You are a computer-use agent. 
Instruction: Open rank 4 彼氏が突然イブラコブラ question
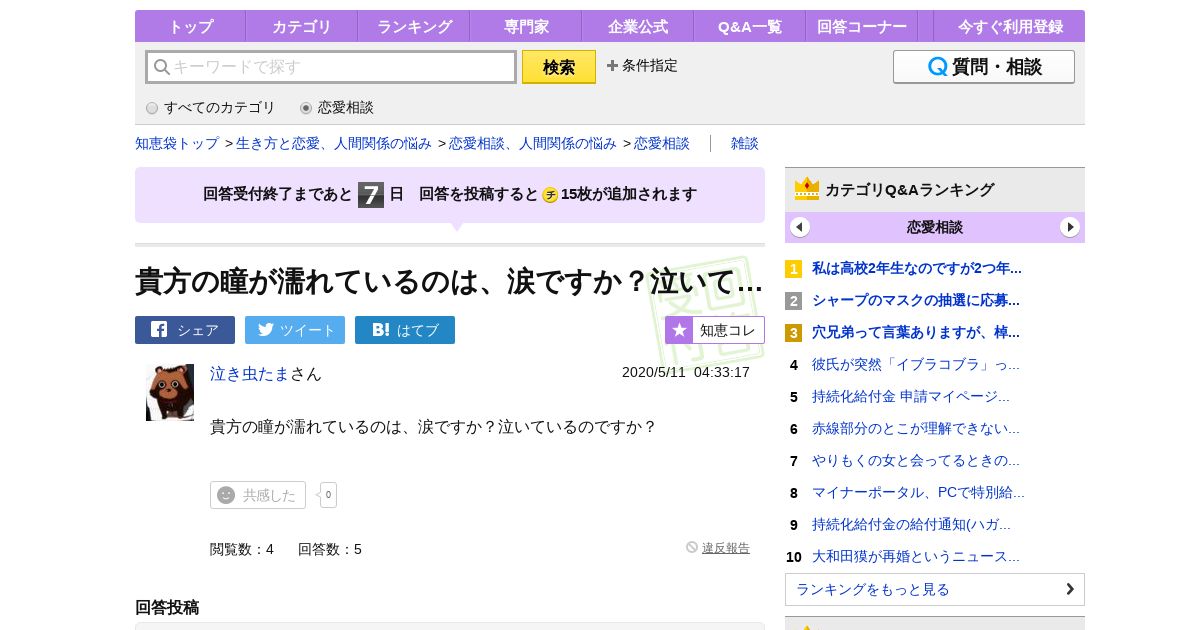(x=916, y=364)
